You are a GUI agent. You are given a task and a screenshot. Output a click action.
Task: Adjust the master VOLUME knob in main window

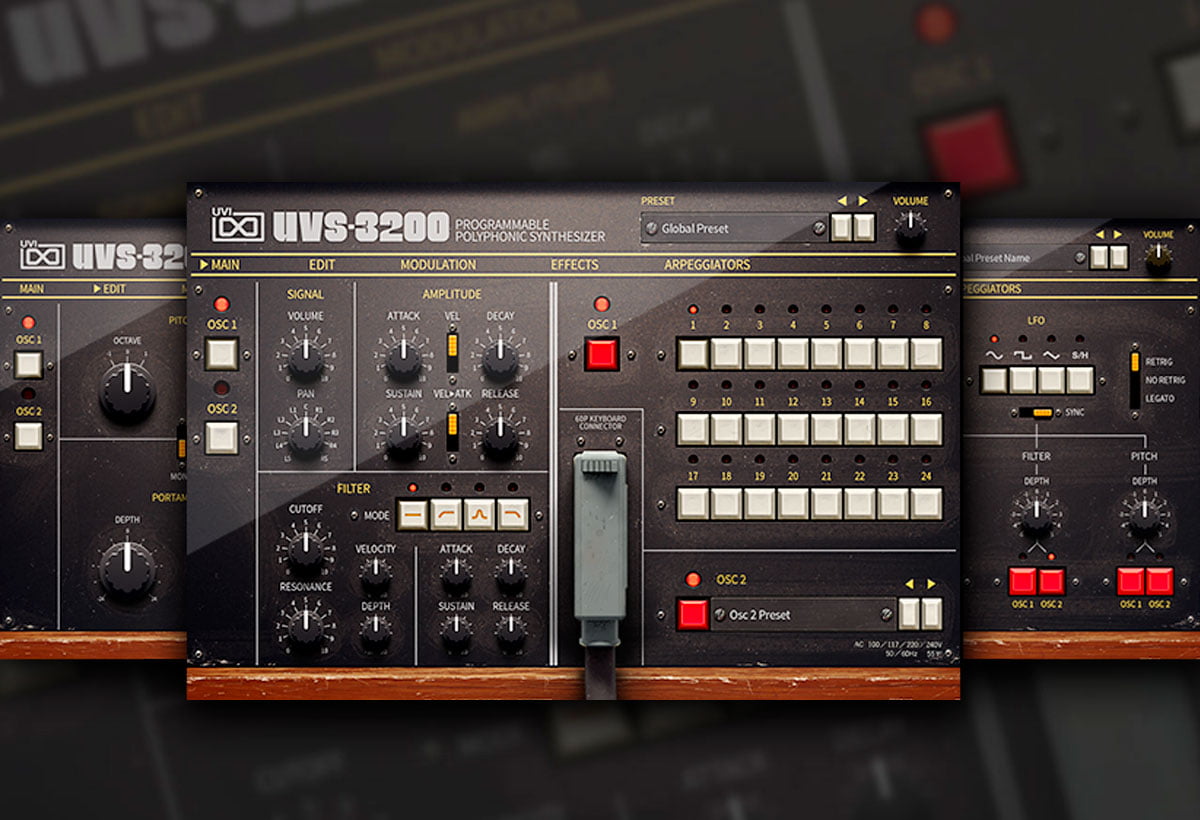[x=910, y=231]
